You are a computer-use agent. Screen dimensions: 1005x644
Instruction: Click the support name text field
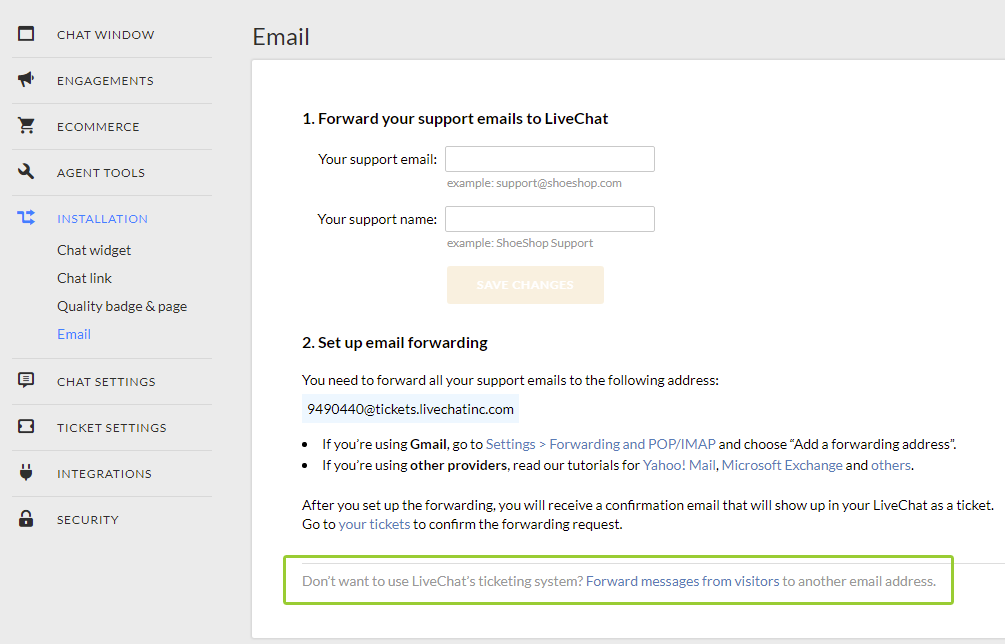[549, 219]
